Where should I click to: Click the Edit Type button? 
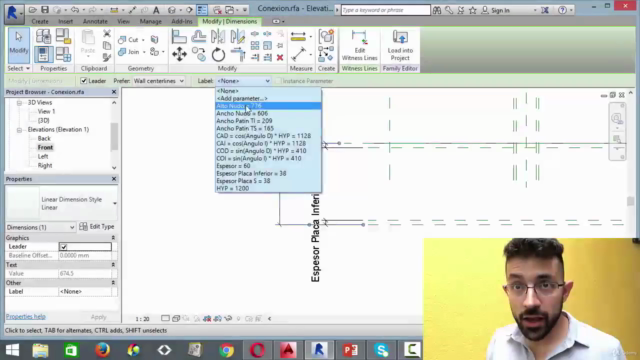click(x=97, y=227)
